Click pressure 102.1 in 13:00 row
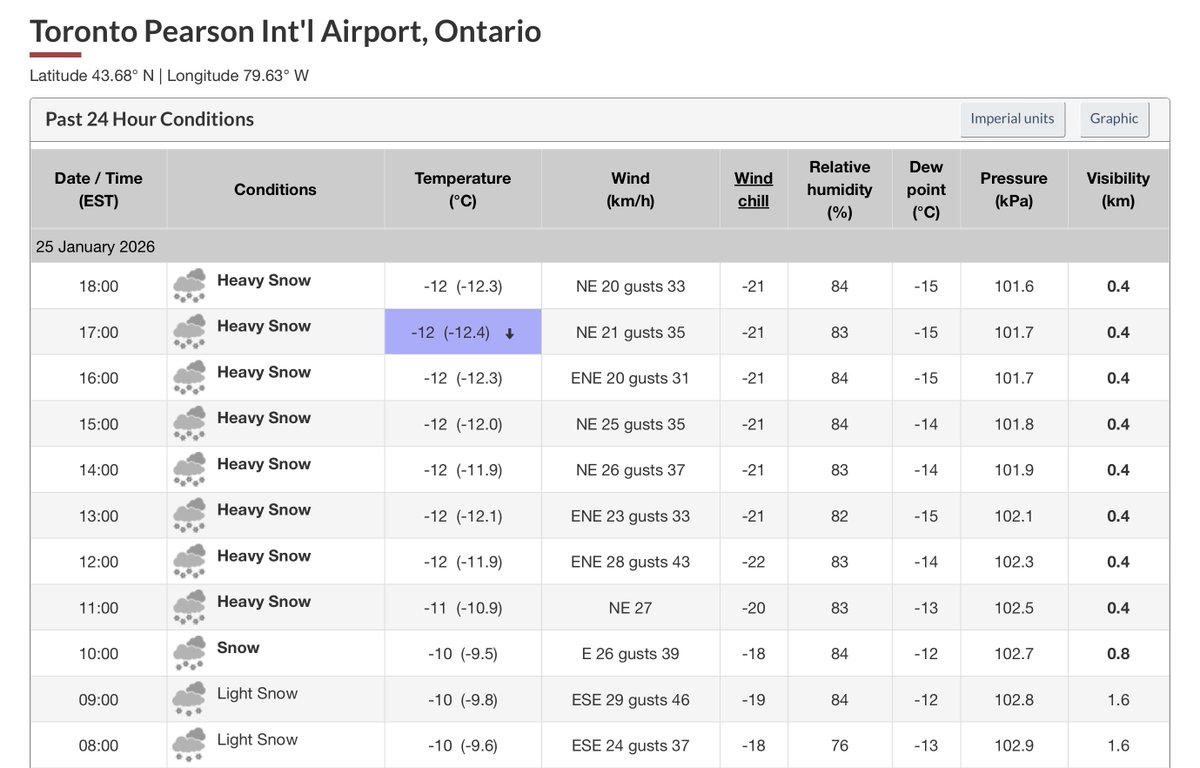1200x768 pixels. click(1014, 516)
